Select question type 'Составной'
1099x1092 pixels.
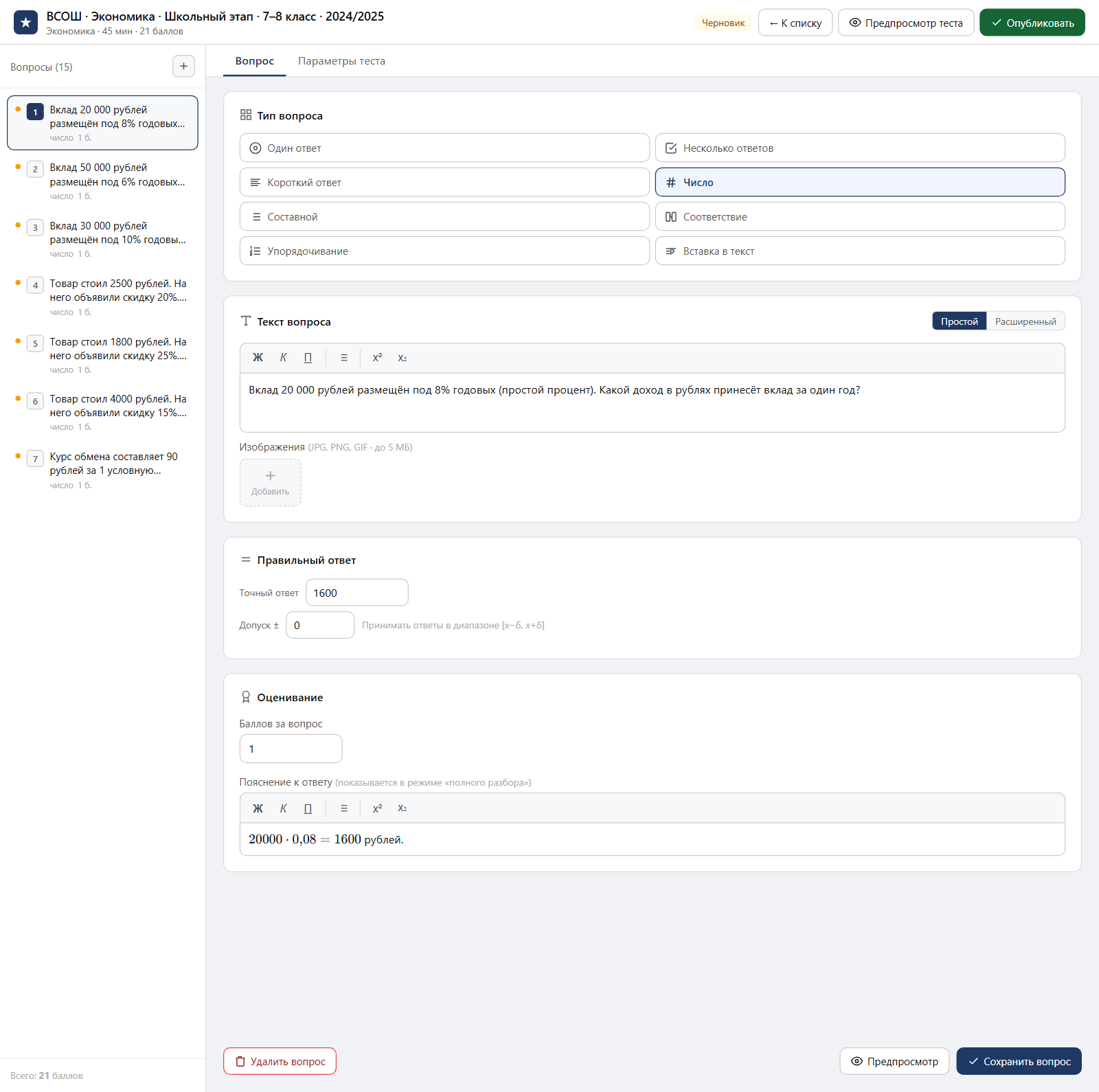coord(444,216)
